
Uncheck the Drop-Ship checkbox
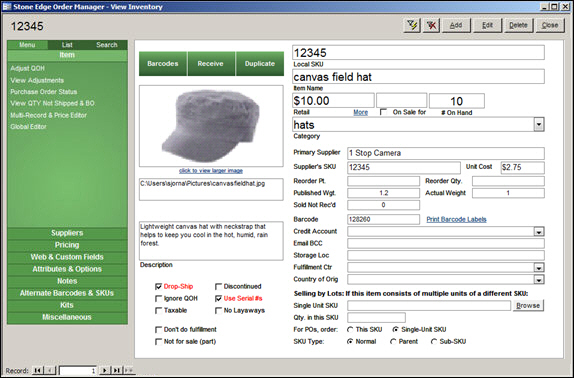[159, 287]
